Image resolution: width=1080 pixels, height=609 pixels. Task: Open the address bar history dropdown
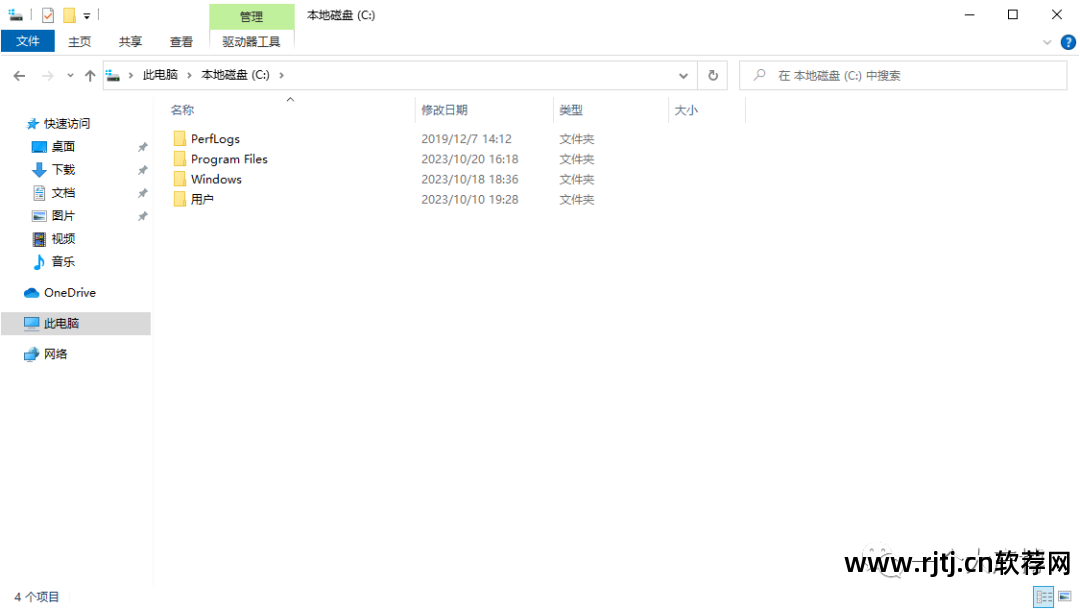(683, 75)
